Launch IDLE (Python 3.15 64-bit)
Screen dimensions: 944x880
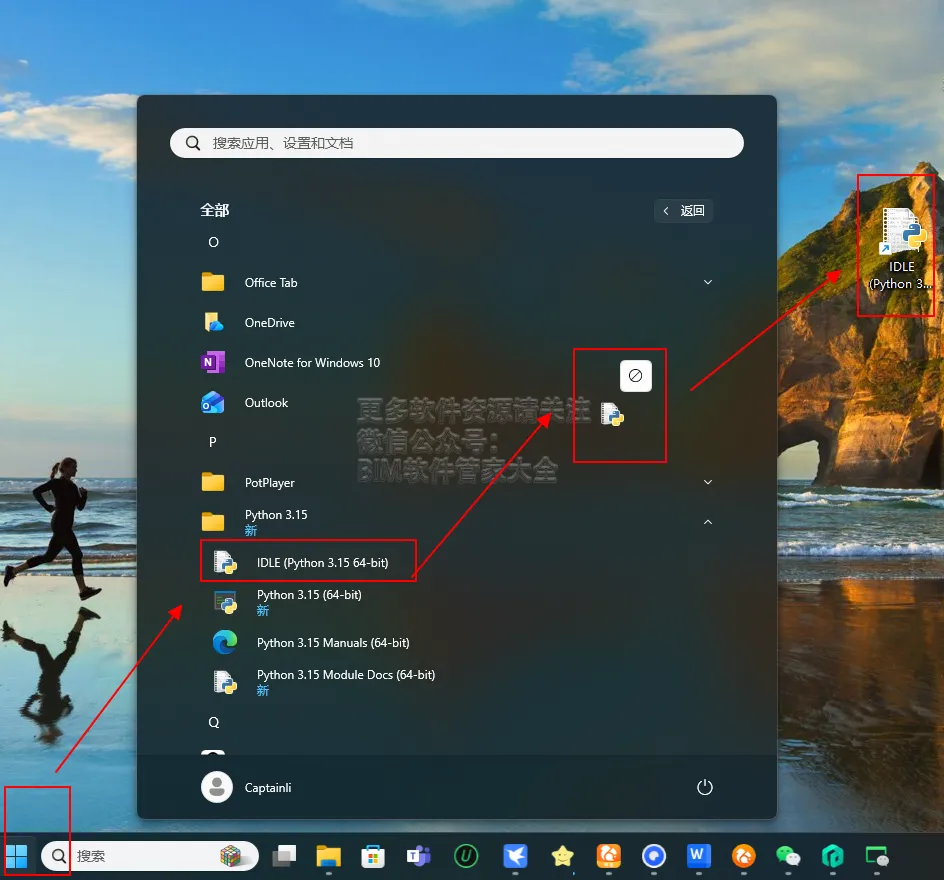tap(308, 562)
